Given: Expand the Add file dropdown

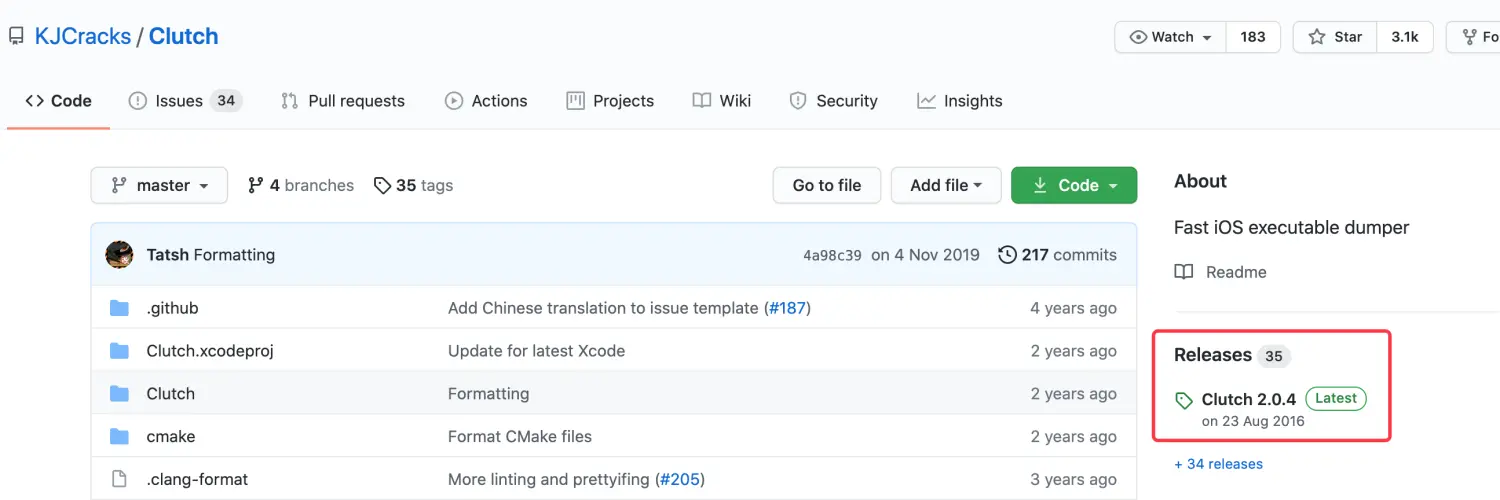Looking at the screenshot, I should (x=945, y=185).
